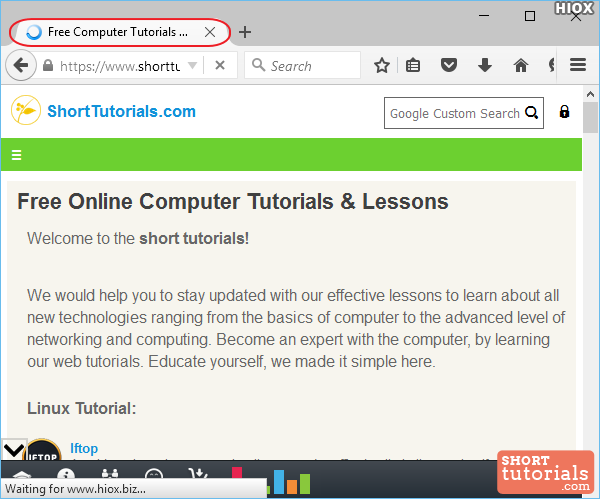Select the Free Computer Tutorials tab
The height and width of the screenshot is (499, 600).
pos(120,32)
